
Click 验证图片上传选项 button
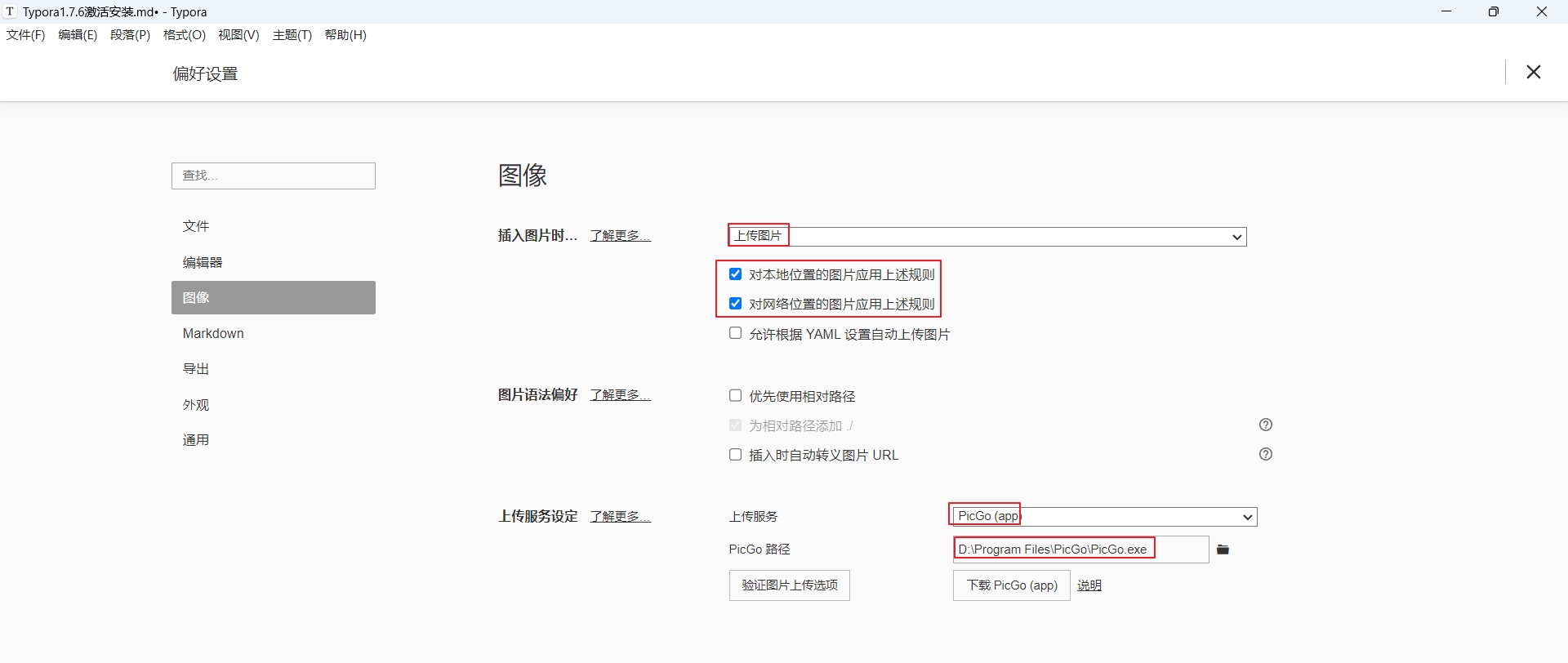tap(790, 585)
